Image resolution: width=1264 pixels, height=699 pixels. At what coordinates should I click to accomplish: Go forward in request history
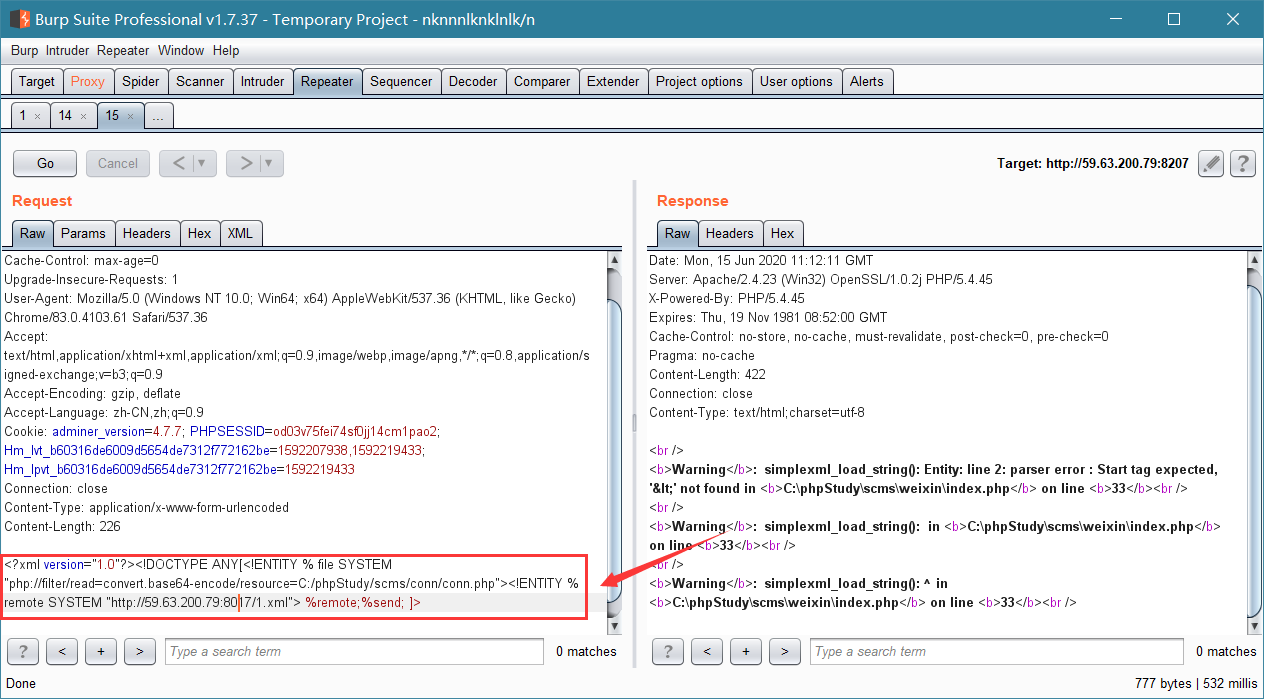pos(244,163)
